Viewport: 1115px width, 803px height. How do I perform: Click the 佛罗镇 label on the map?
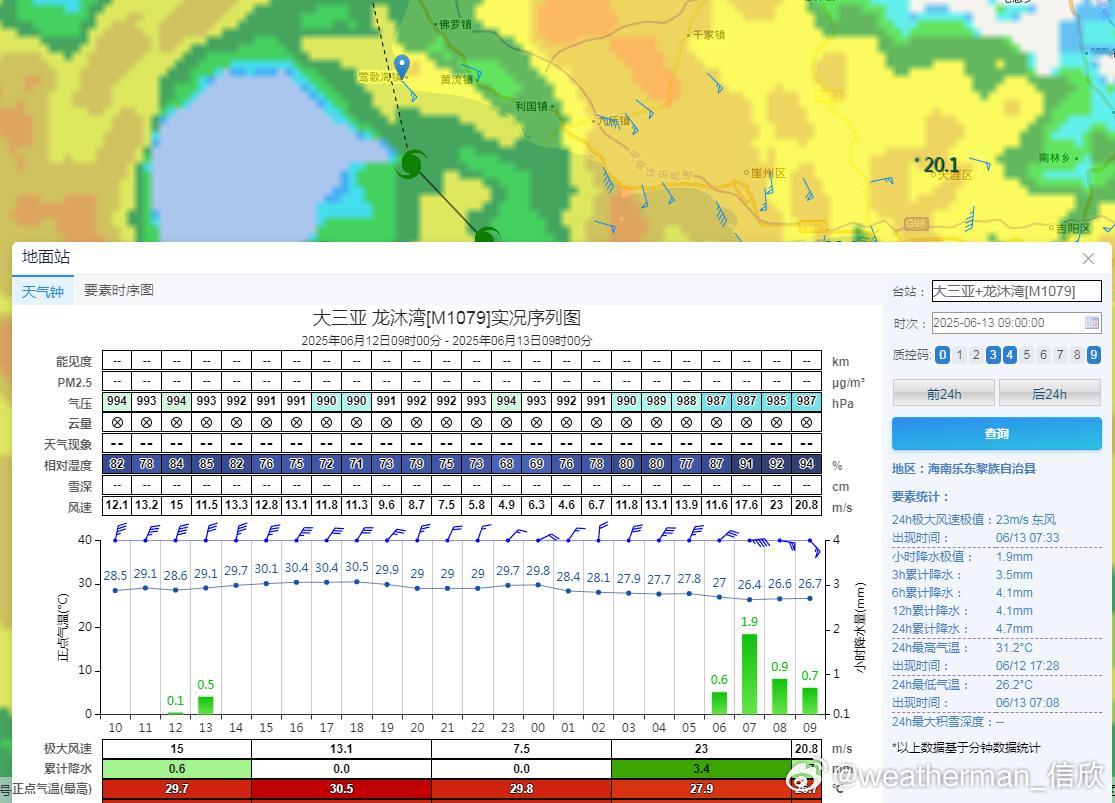455,25
